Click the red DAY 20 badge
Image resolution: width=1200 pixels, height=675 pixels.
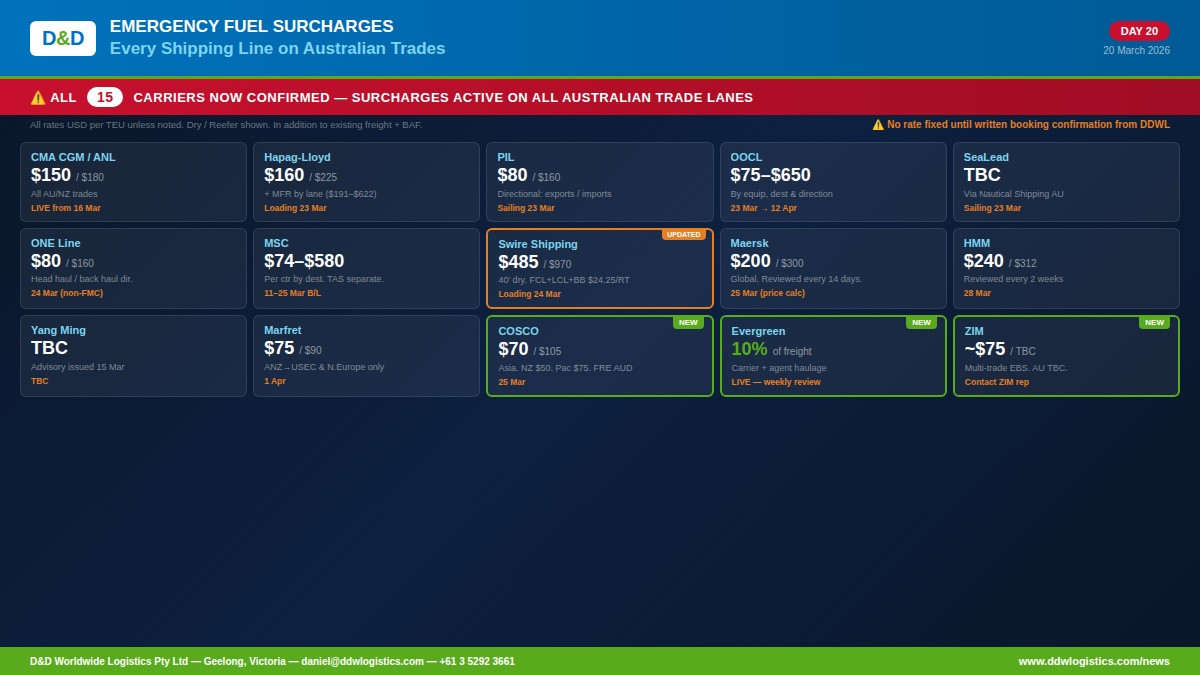coord(1138,31)
